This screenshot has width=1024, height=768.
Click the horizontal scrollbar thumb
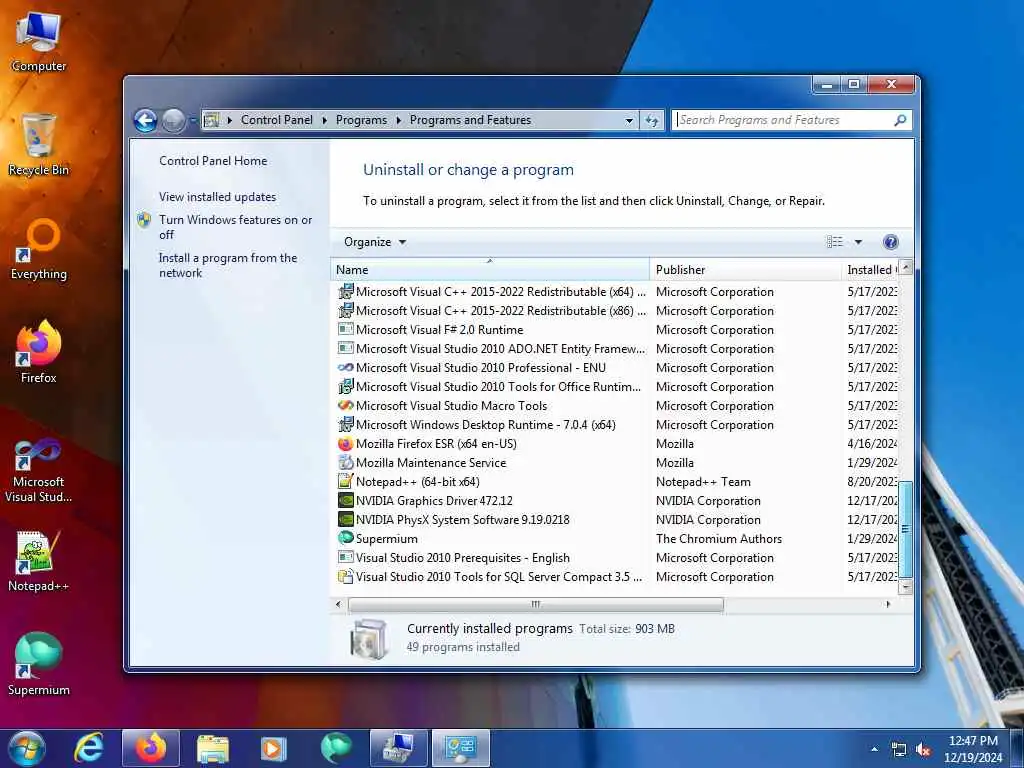(536, 604)
